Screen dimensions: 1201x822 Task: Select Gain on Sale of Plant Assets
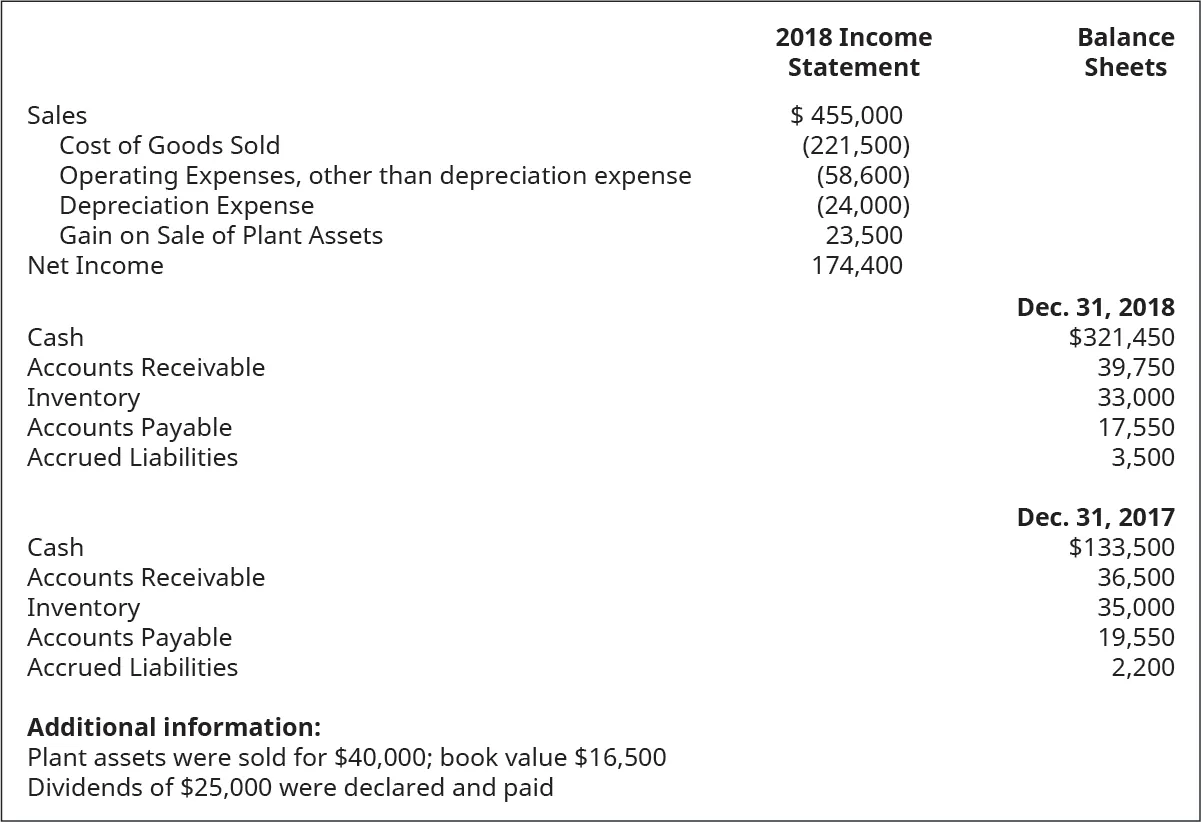220,236
